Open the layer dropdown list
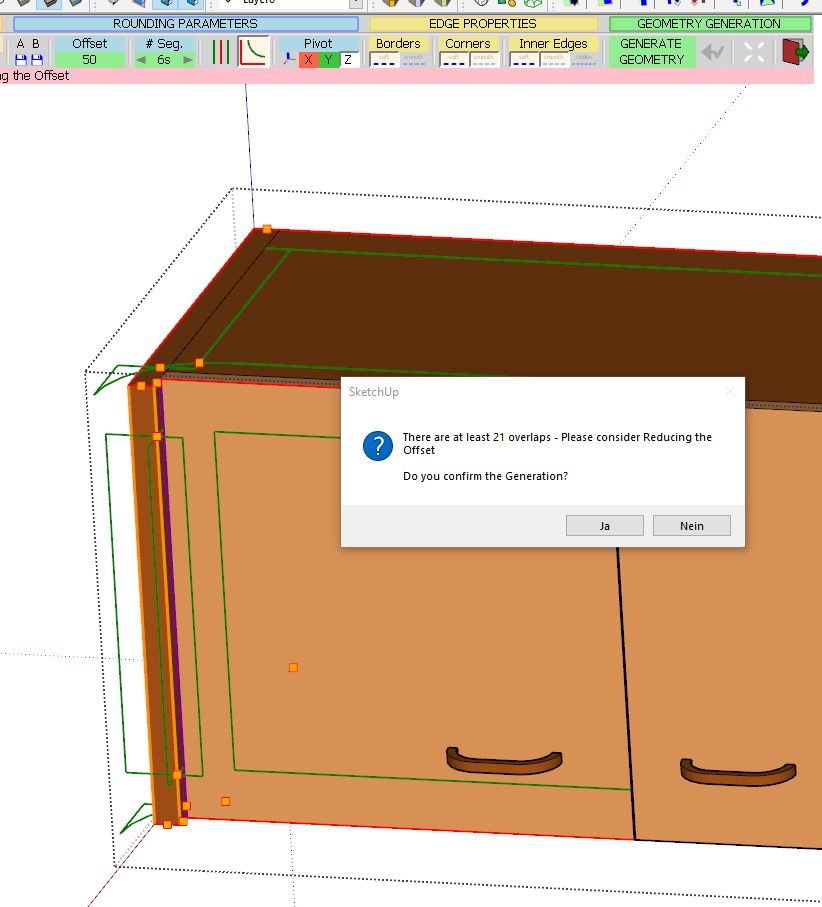Viewport: 822px width, 907px height. pos(356,3)
